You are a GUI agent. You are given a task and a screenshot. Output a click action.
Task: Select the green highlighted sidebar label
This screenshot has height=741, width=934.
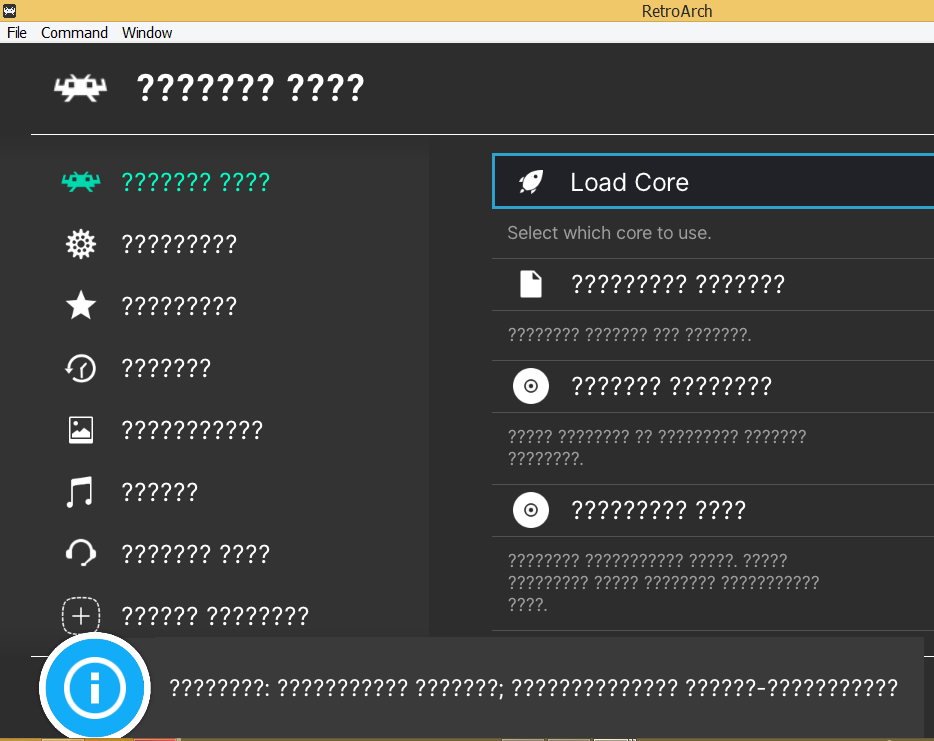coord(196,182)
